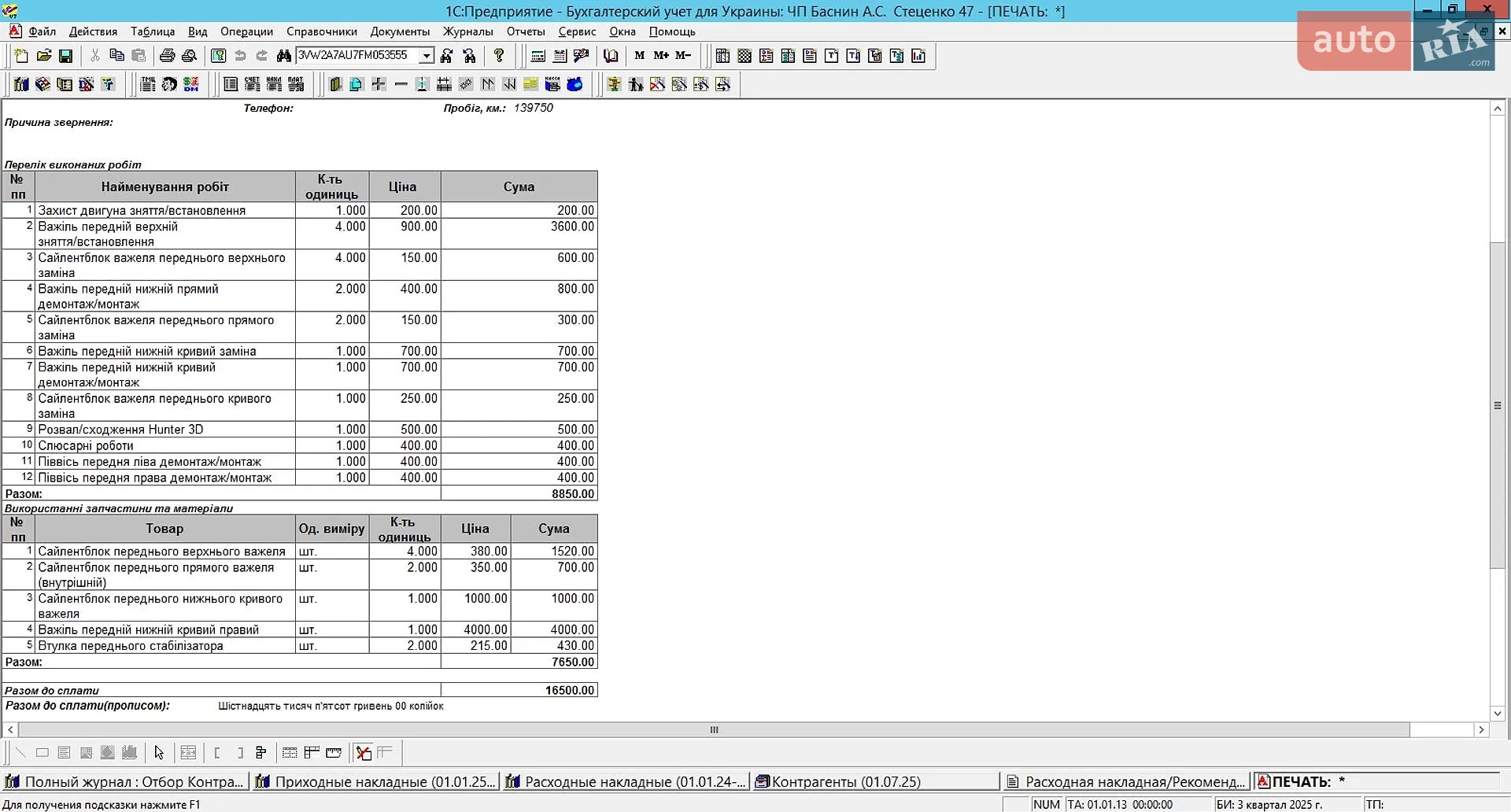This screenshot has width=1511, height=812.
Task: Expand the search text dropdown arrow
Action: (x=427, y=56)
